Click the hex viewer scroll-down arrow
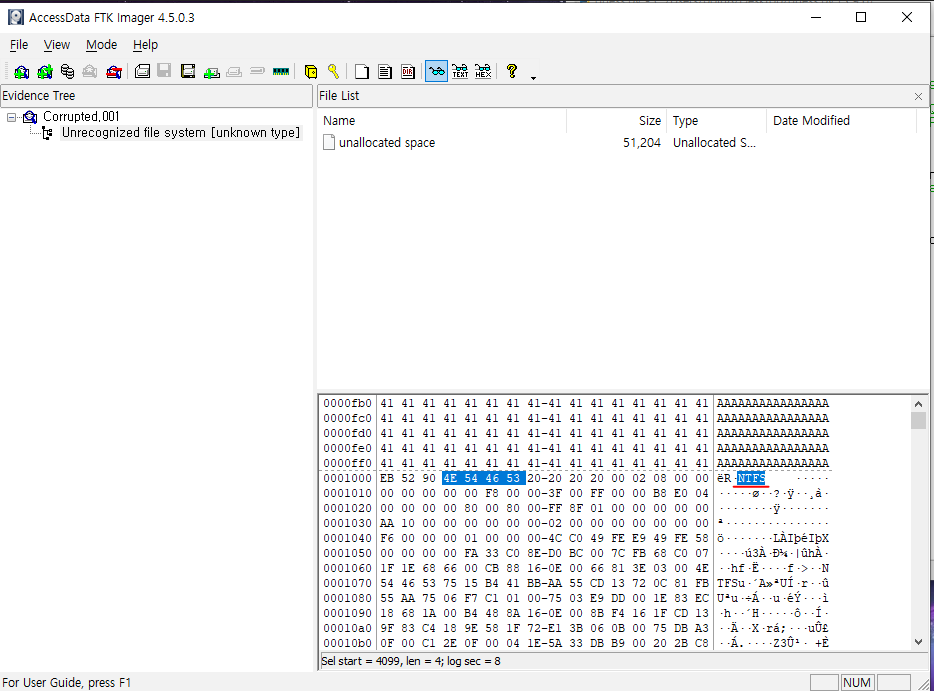 (x=919, y=642)
